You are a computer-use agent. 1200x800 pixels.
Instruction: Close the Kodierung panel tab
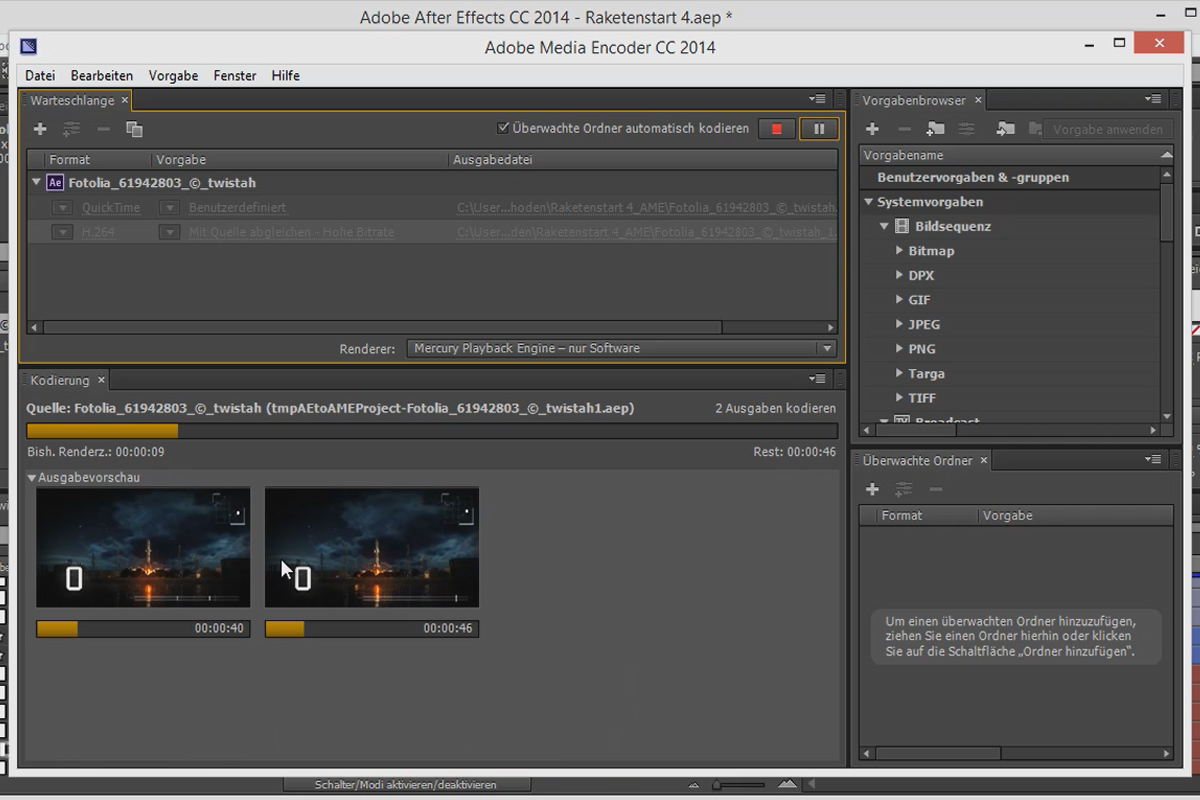tap(101, 380)
